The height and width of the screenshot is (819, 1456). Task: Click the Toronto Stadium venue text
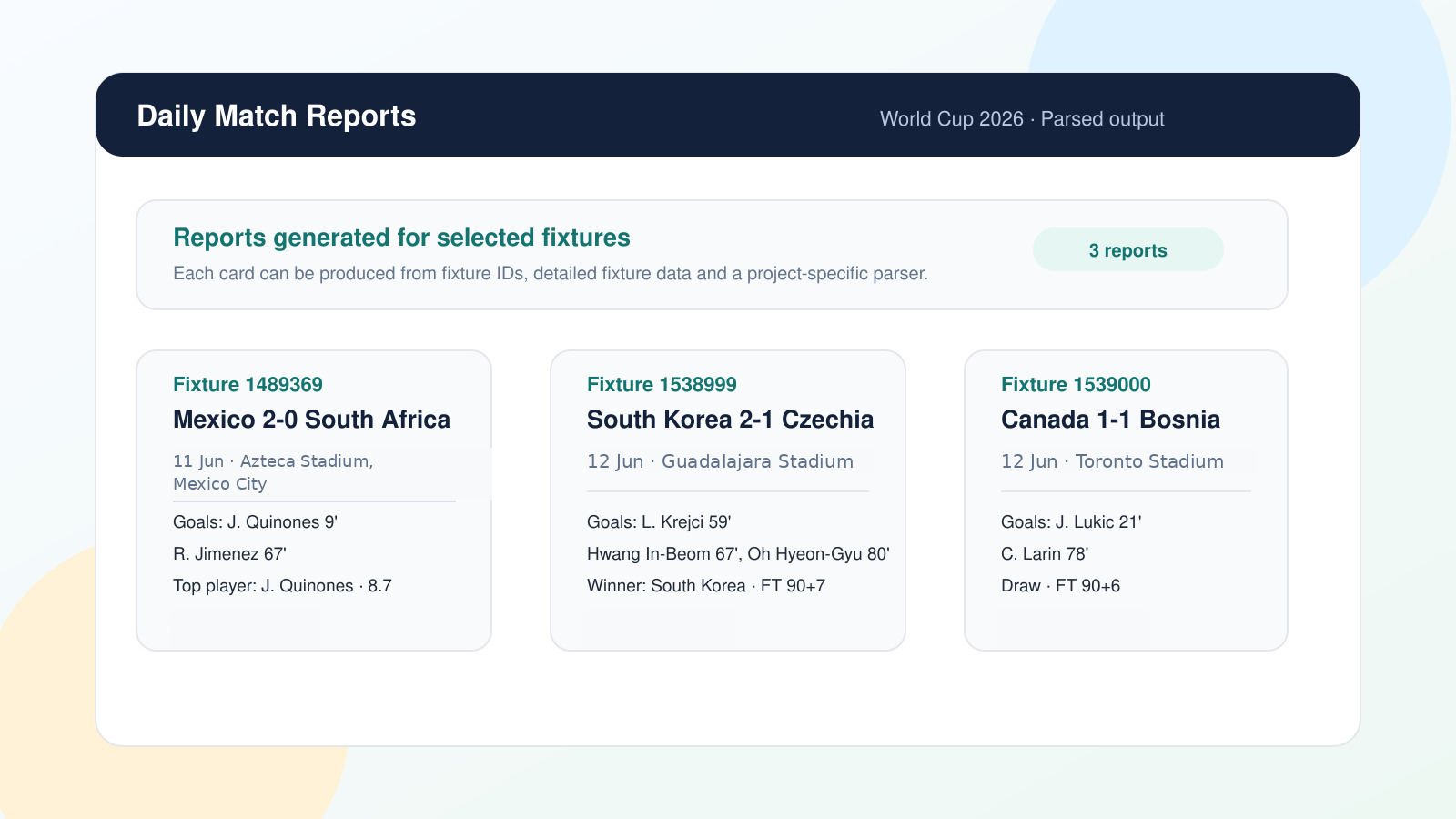coord(1149,461)
